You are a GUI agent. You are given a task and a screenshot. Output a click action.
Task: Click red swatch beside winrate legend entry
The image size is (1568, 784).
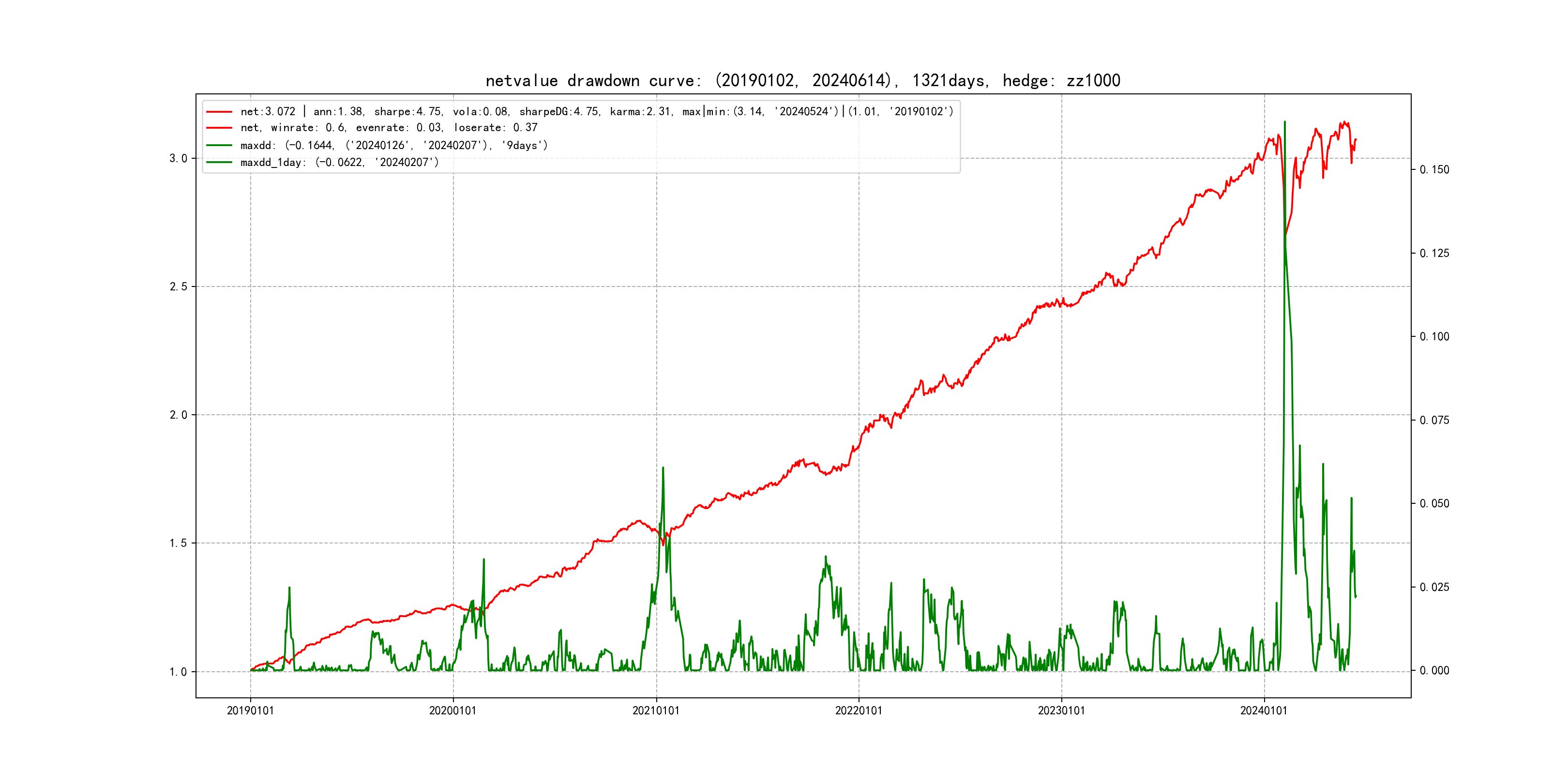(x=219, y=128)
